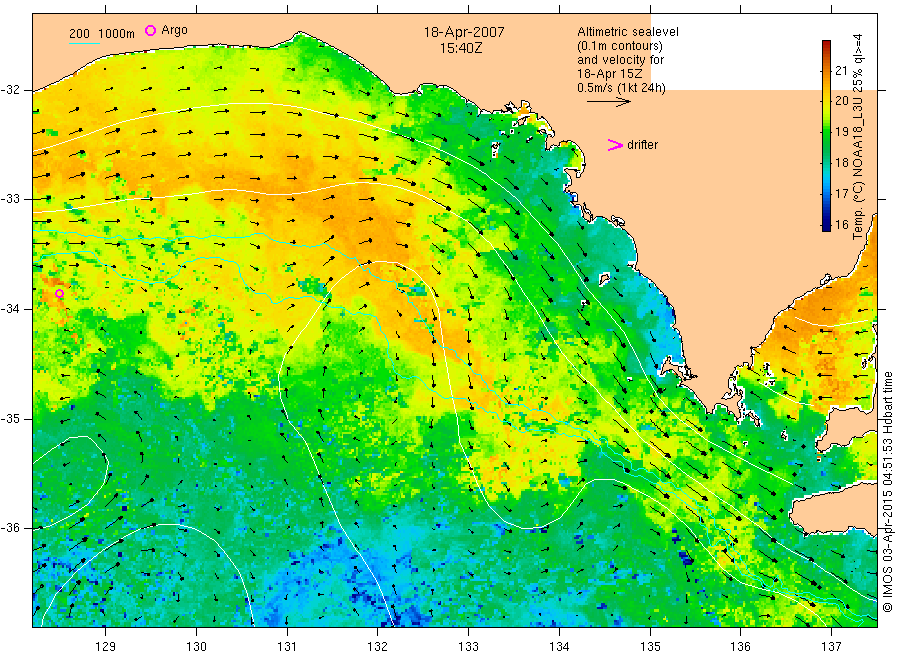Image resolution: width=900 pixels, height=660 pixels.
Task: Click the 129 longitude axis label
Action: click(106, 647)
